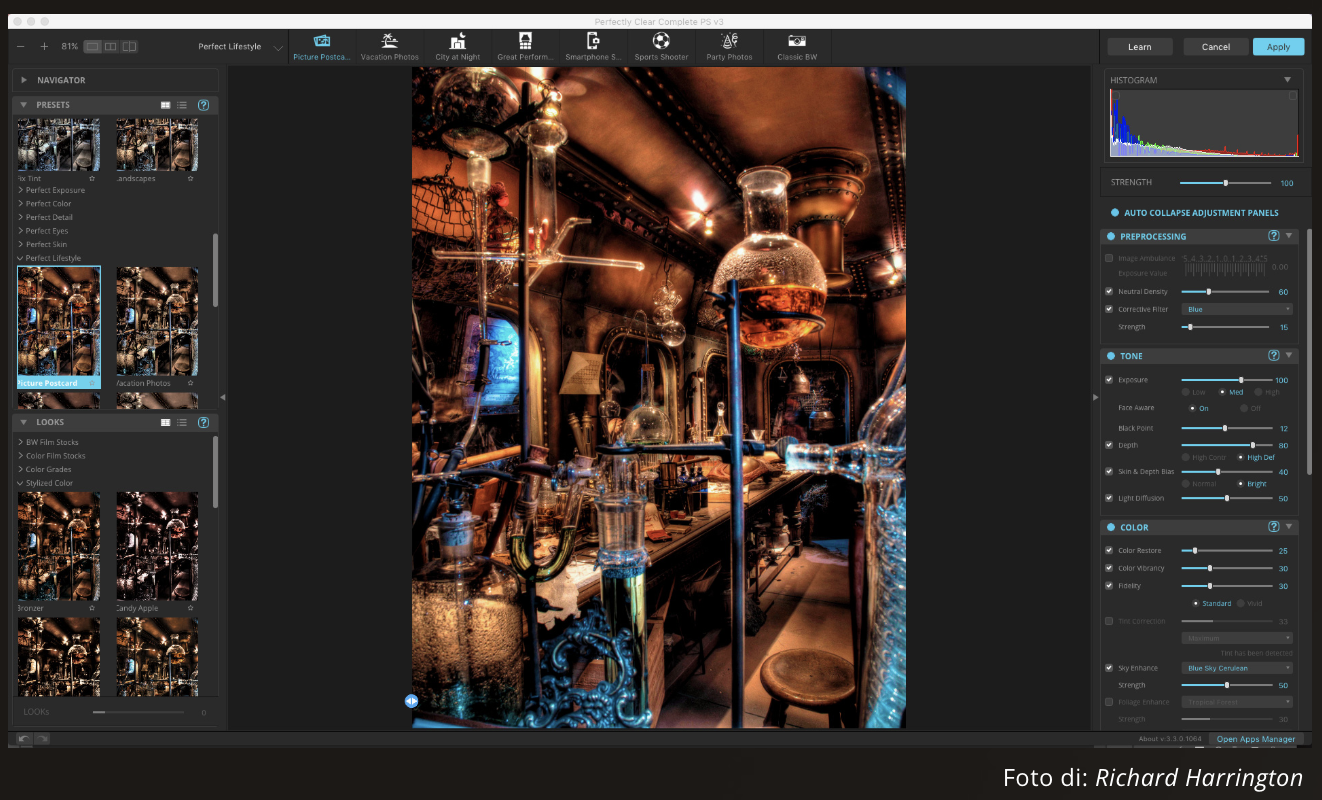
Task: Choose the Vacation Photos preset icon
Action: click(390, 40)
